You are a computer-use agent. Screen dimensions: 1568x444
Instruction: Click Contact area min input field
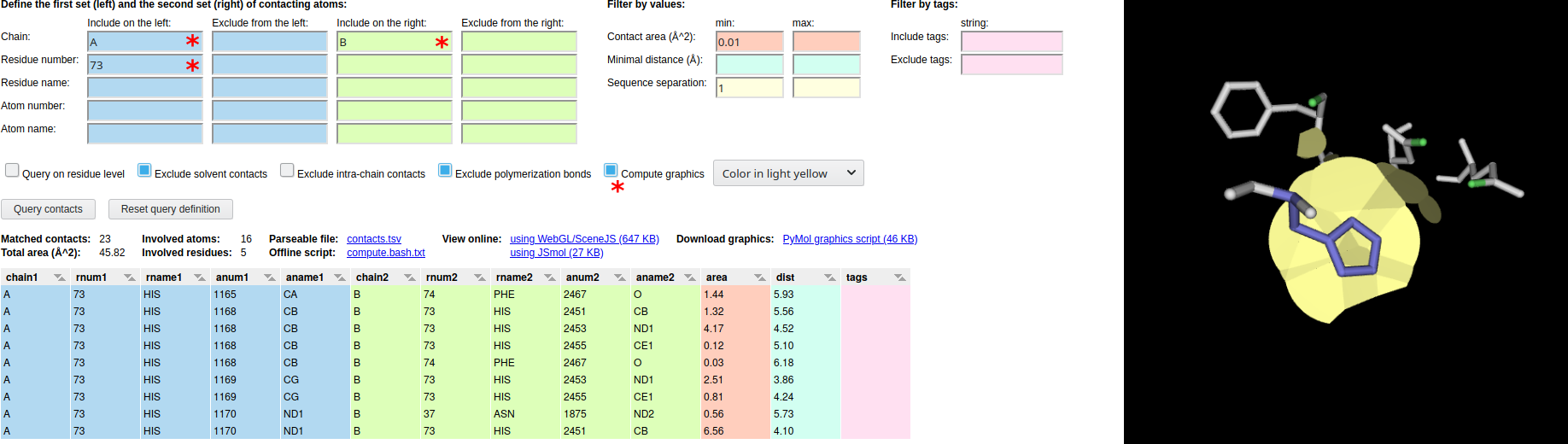(749, 42)
